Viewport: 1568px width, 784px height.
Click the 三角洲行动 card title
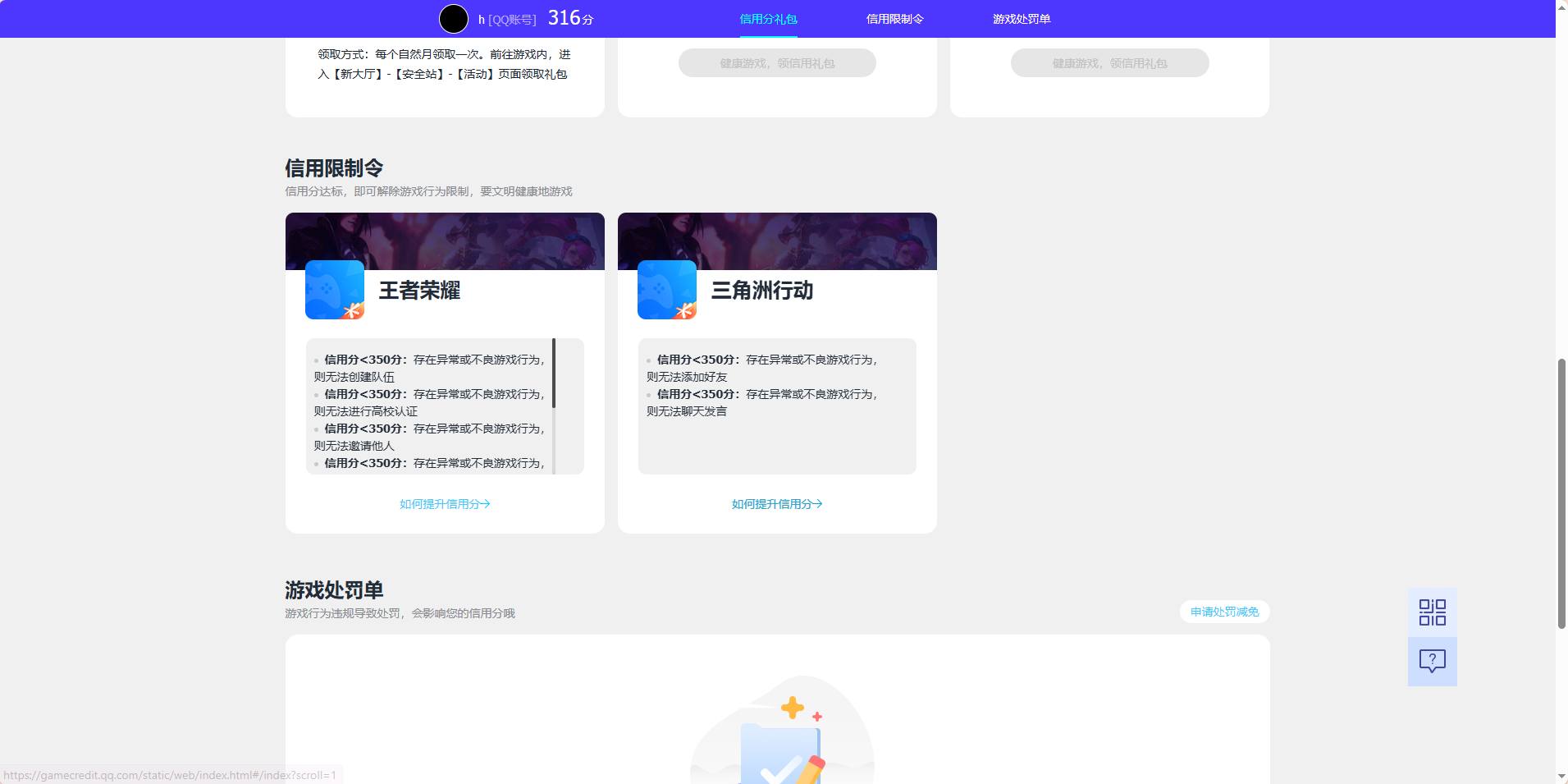tap(762, 291)
